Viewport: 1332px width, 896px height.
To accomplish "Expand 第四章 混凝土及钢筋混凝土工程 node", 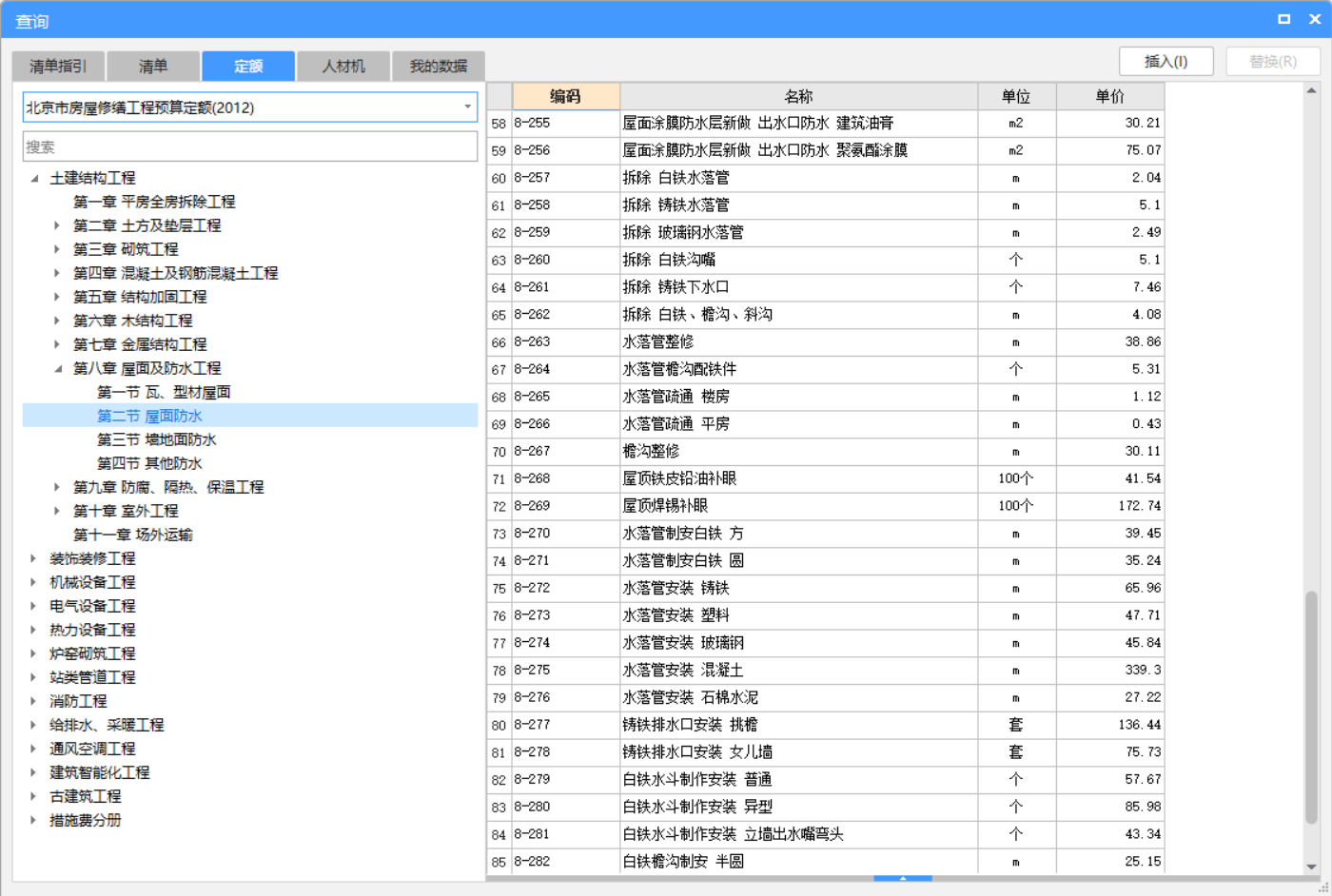I will tap(57, 273).
